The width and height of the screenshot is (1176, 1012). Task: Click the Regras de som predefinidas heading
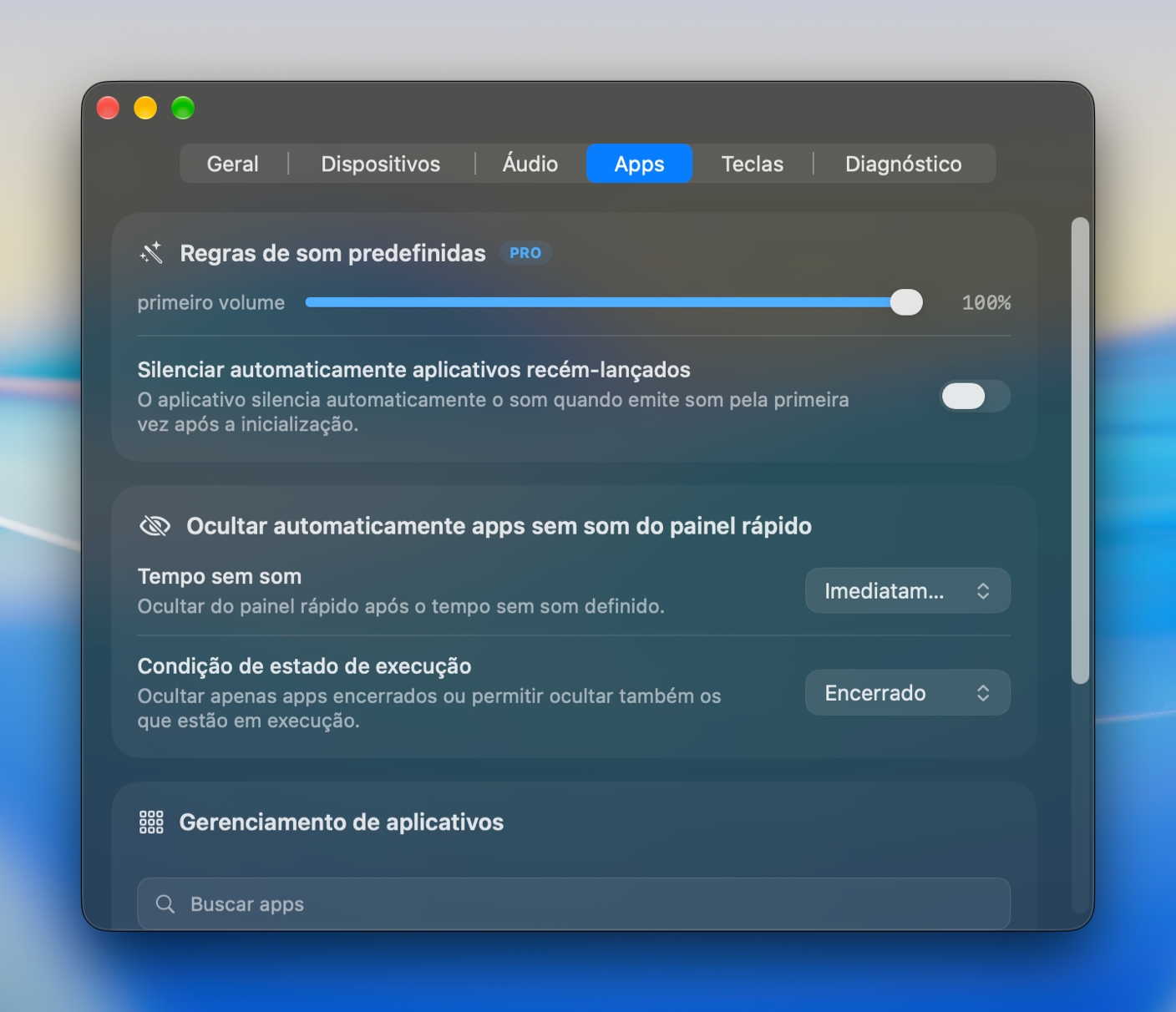pos(332,253)
